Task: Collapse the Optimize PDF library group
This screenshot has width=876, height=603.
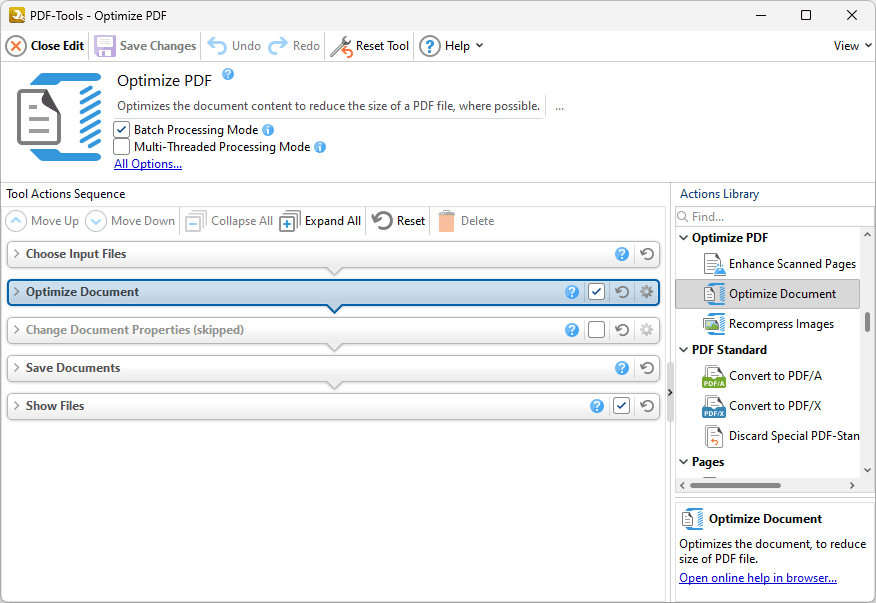Action: click(x=684, y=238)
